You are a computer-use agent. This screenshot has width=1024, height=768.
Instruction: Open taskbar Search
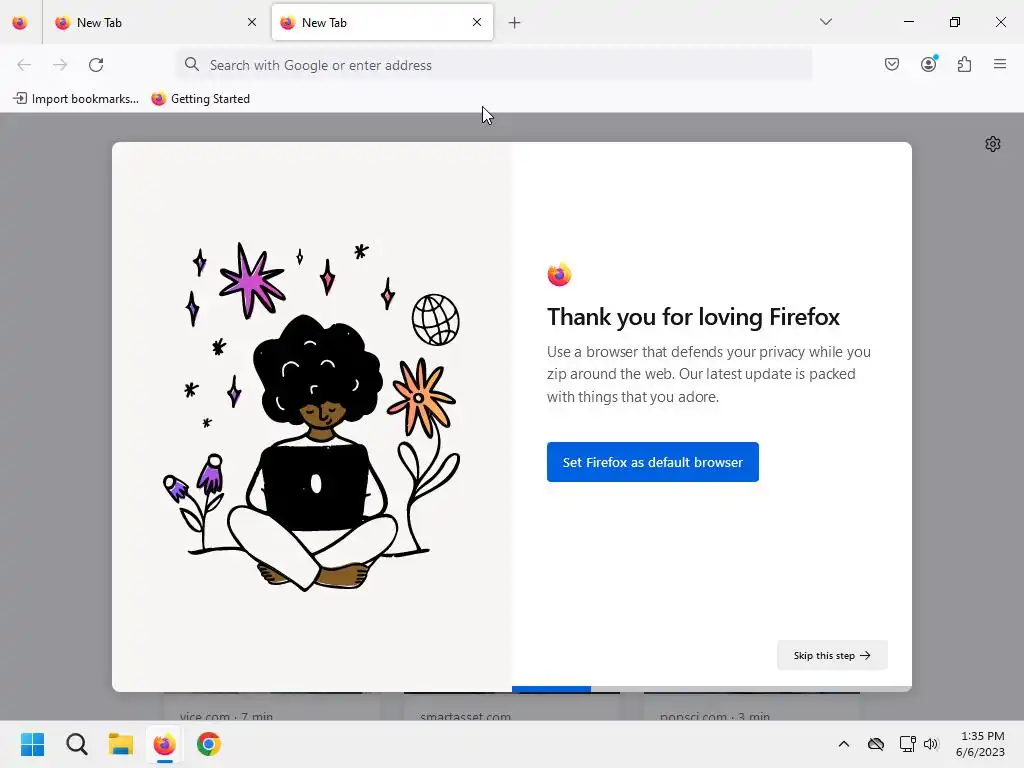[76, 744]
